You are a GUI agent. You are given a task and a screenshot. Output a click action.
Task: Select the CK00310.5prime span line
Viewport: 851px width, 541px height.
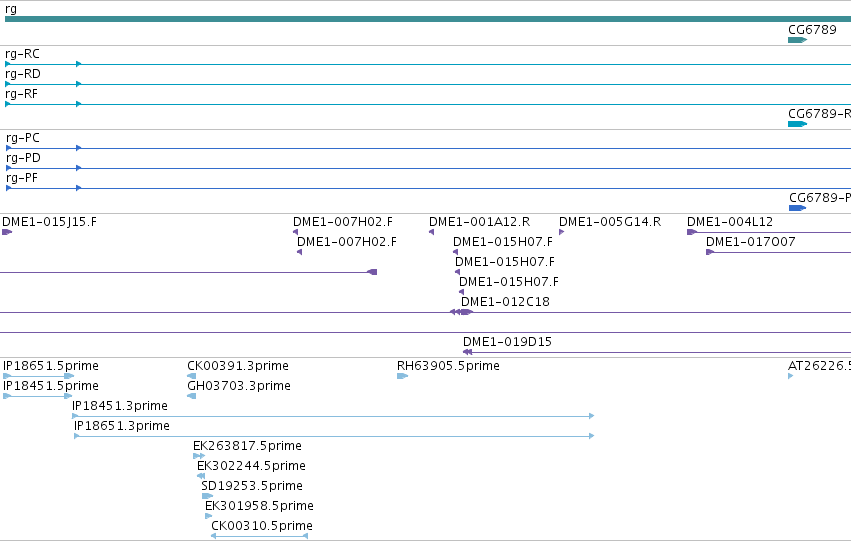(x=259, y=536)
